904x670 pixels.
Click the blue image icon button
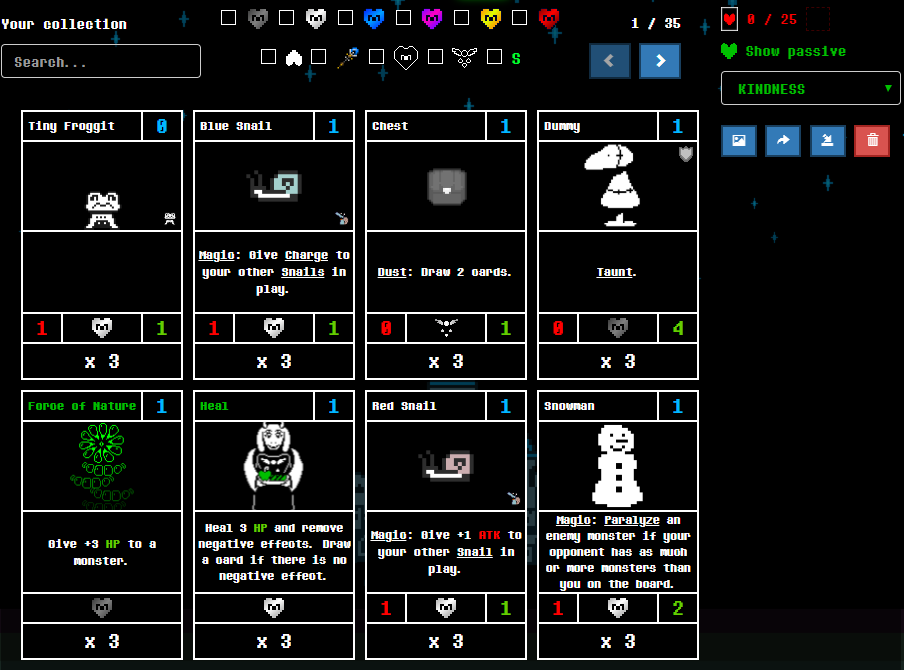tap(738, 141)
